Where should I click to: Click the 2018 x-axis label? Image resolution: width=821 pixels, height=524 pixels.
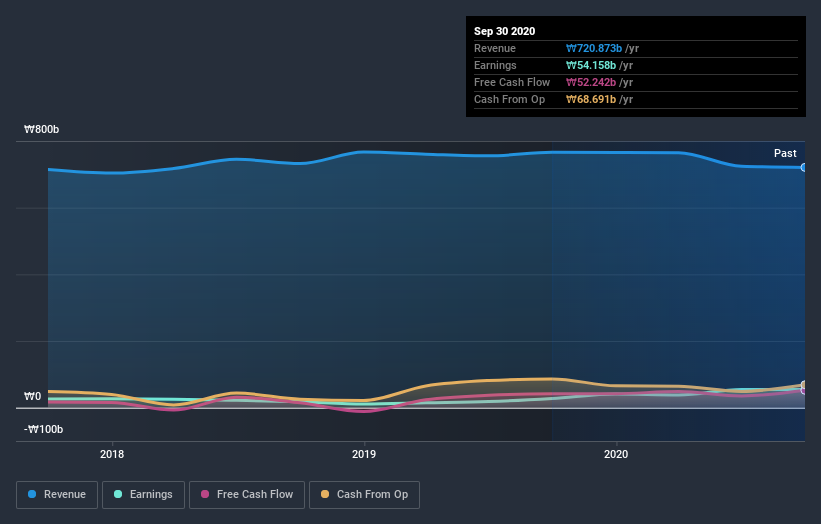point(112,454)
